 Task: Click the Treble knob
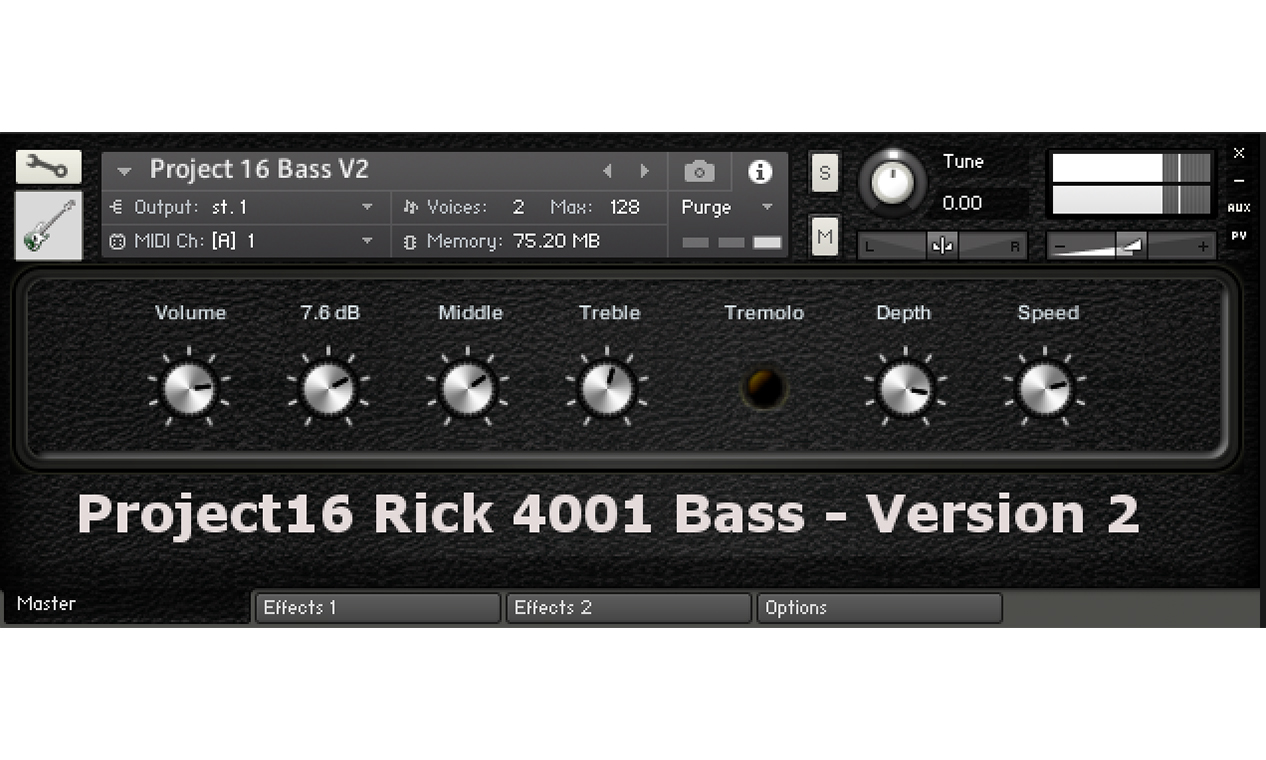coord(606,388)
